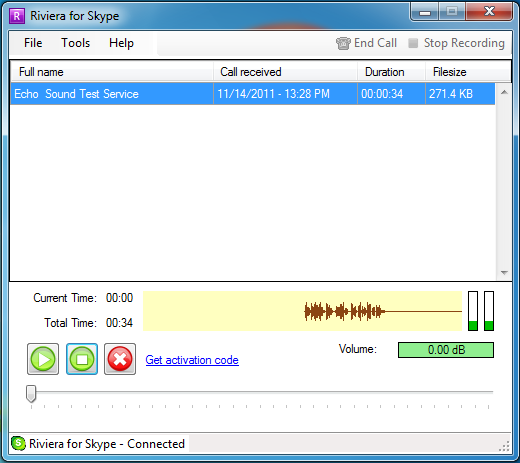Sort list by Duration column header
Screen dimensions: 520x463
tap(392, 72)
